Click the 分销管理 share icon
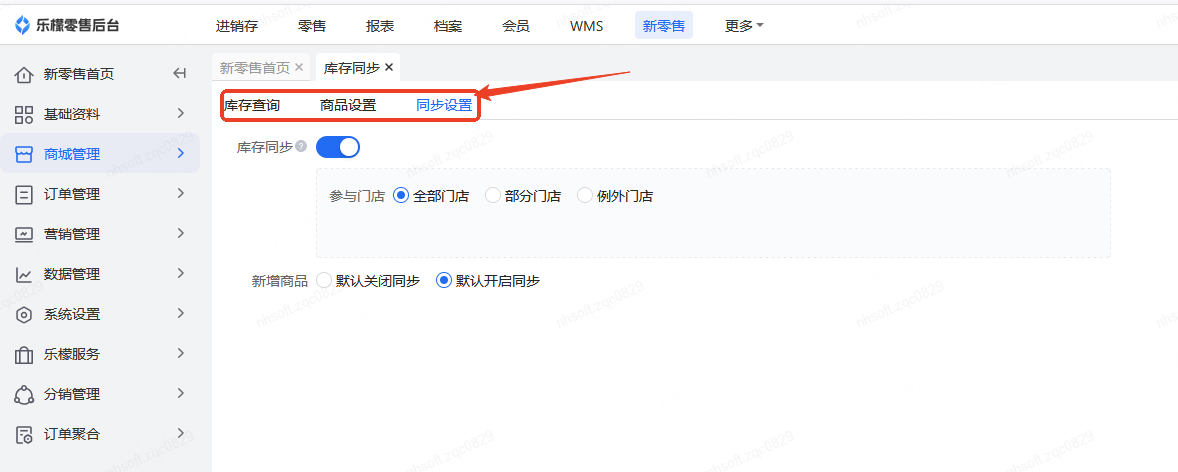The height and width of the screenshot is (472, 1178). [x=24, y=395]
